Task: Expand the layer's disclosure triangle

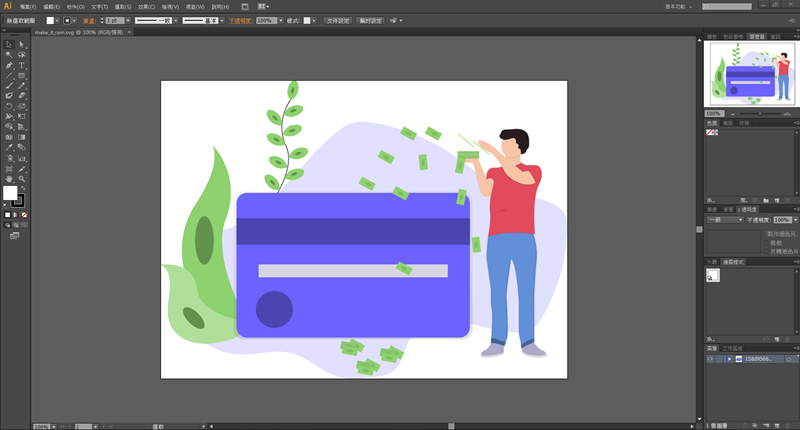Action: click(729, 358)
